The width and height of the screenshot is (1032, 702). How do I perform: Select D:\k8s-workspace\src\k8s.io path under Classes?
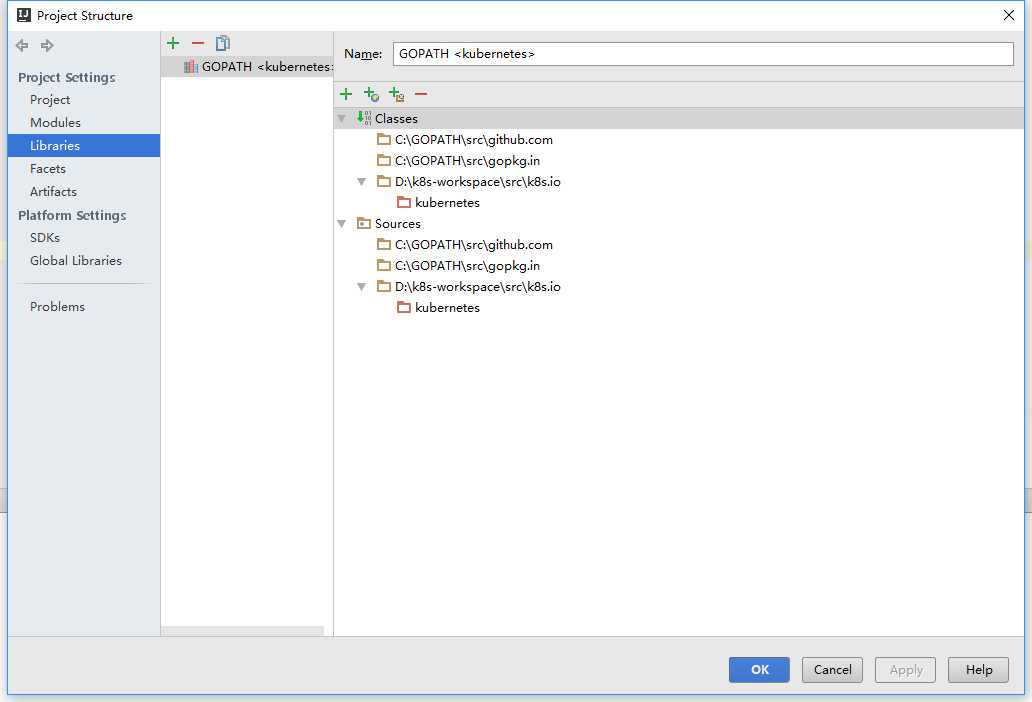478,182
